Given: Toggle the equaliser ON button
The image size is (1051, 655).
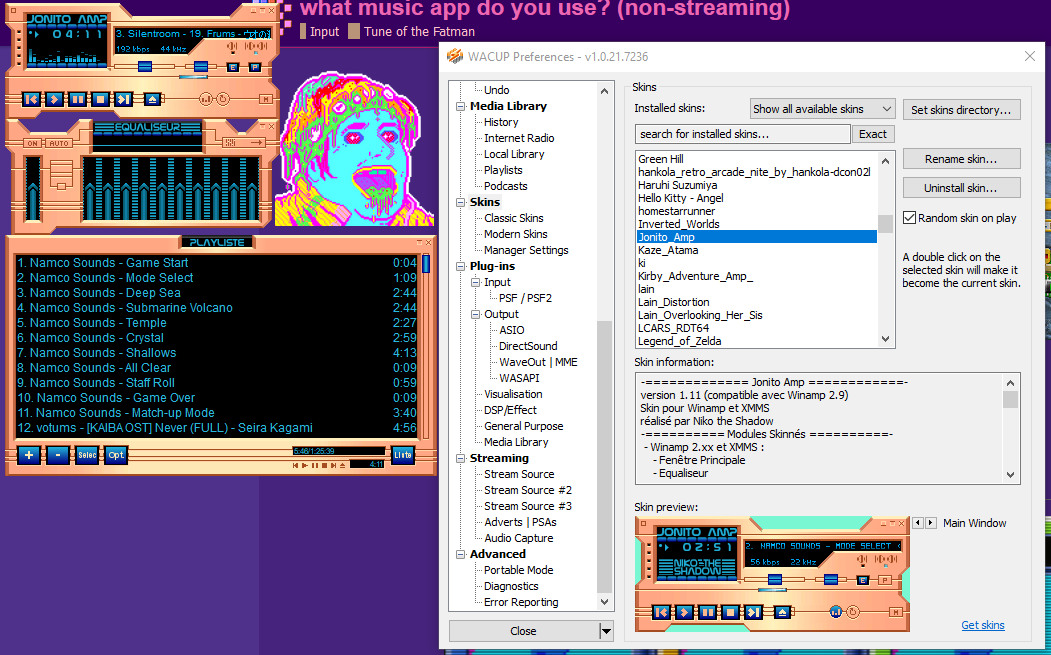Looking at the screenshot, I should coord(32,143).
